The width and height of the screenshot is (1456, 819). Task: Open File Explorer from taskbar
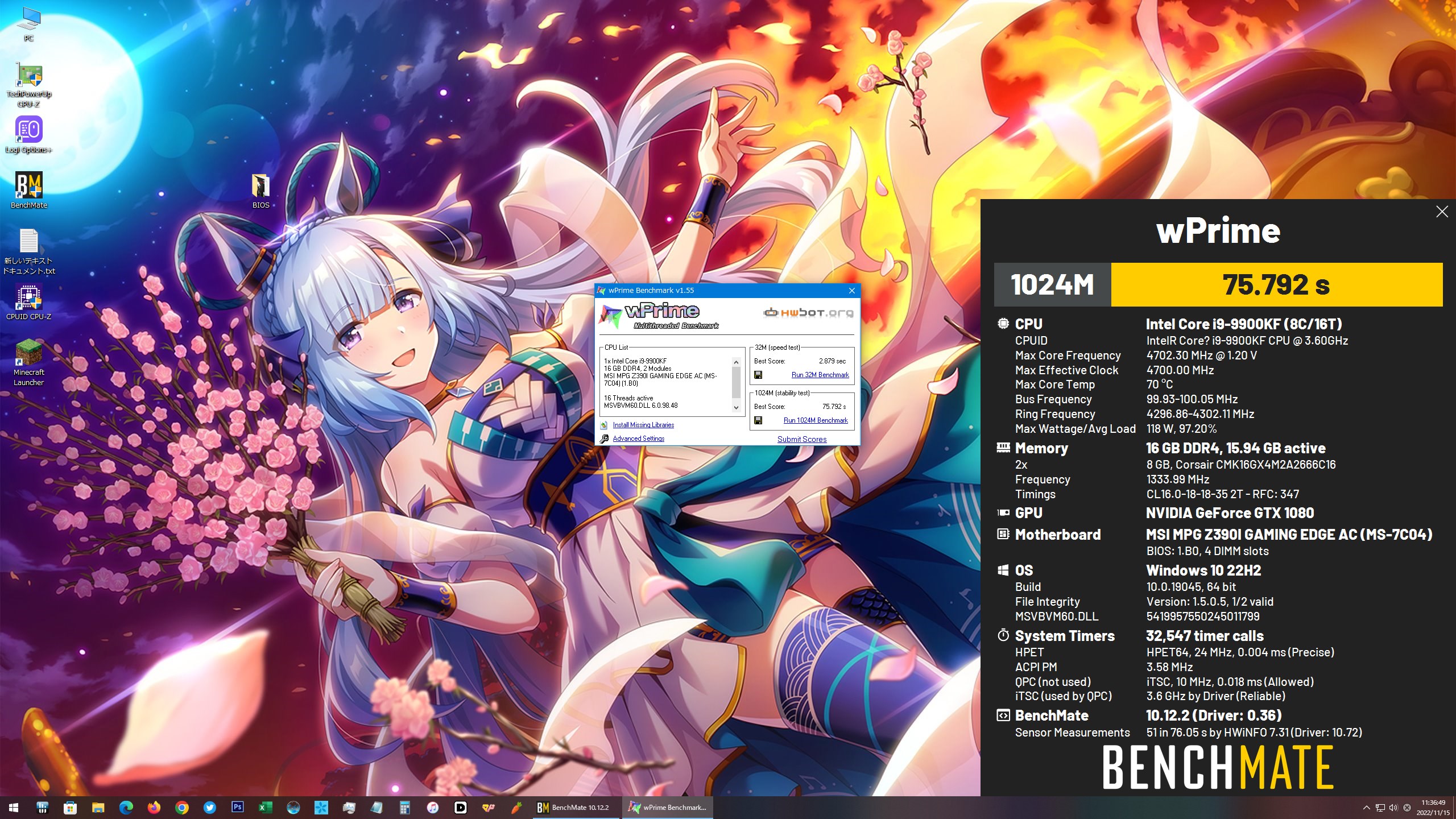(x=98, y=808)
